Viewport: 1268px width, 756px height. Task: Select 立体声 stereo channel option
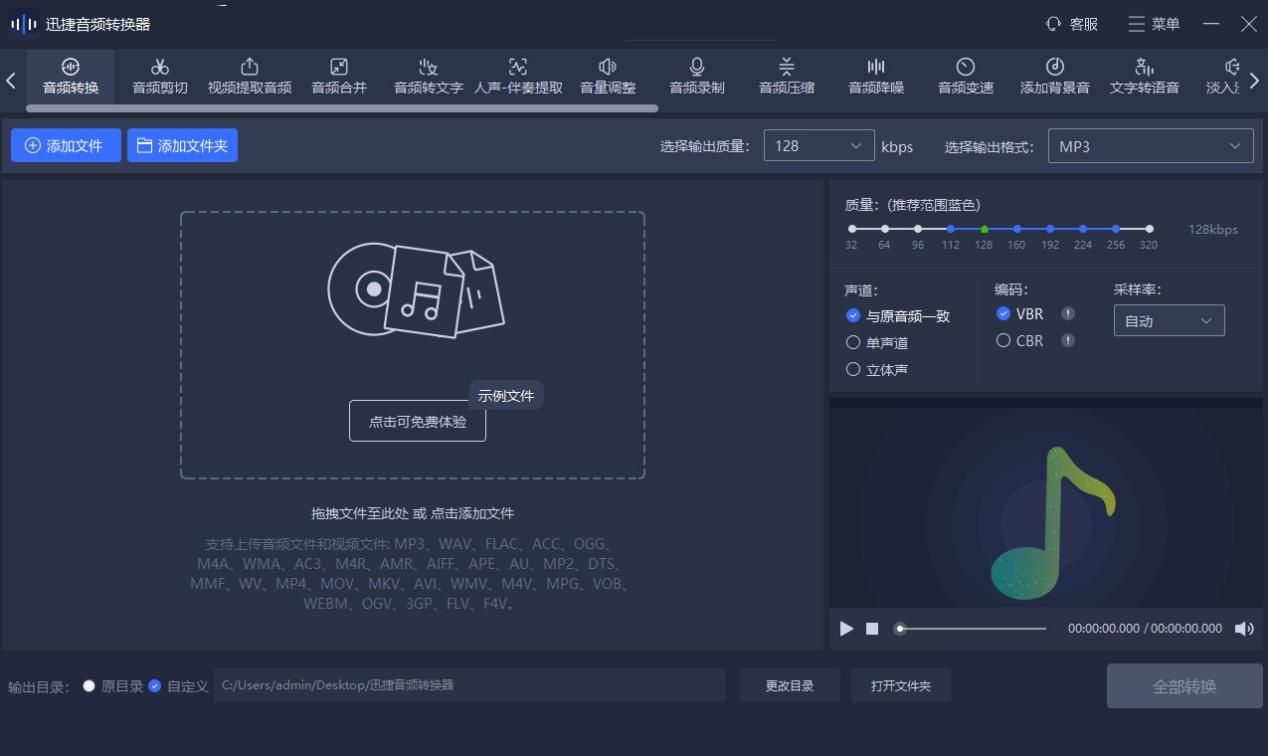[x=877, y=370]
